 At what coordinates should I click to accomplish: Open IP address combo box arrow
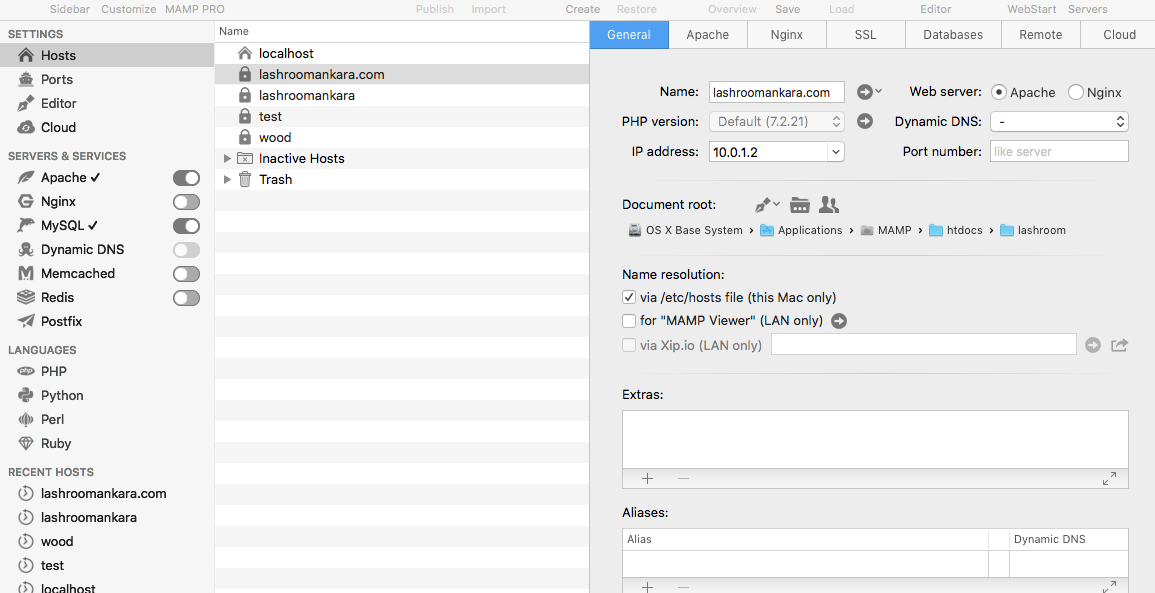coord(835,152)
